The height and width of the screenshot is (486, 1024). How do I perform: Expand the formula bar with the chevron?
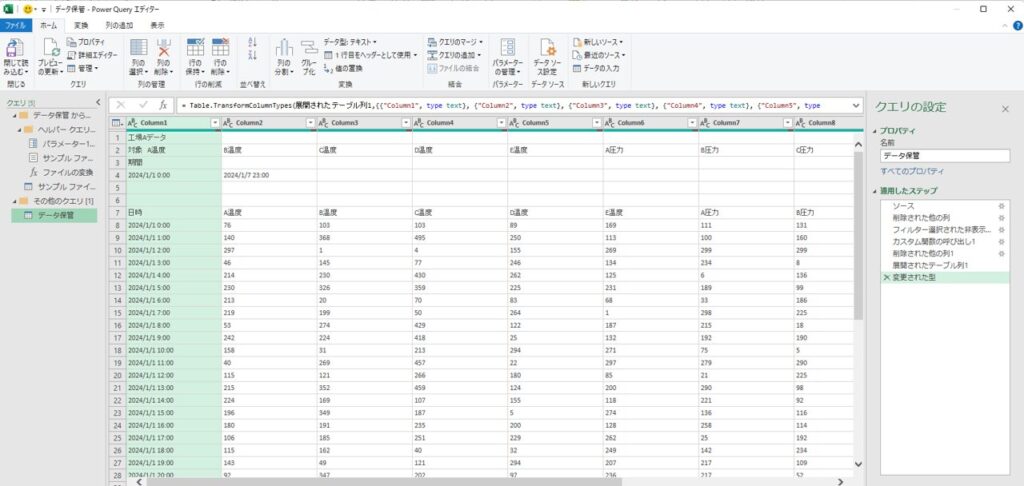tap(857, 105)
